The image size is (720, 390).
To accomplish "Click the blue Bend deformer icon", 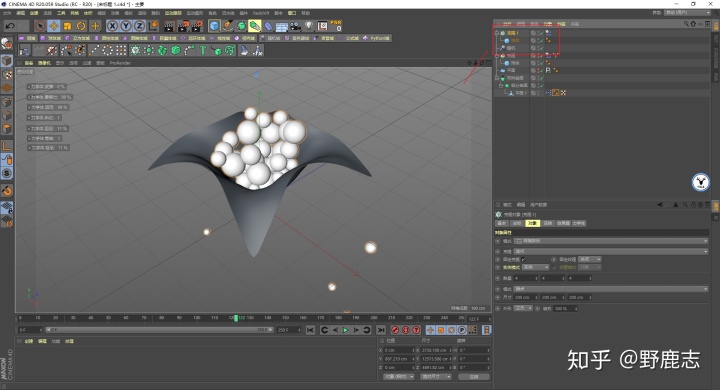I will click(x=268, y=26).
